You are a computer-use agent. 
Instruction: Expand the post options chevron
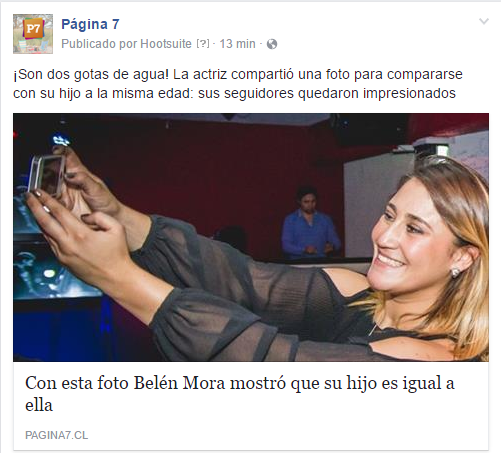coord(484,21)
